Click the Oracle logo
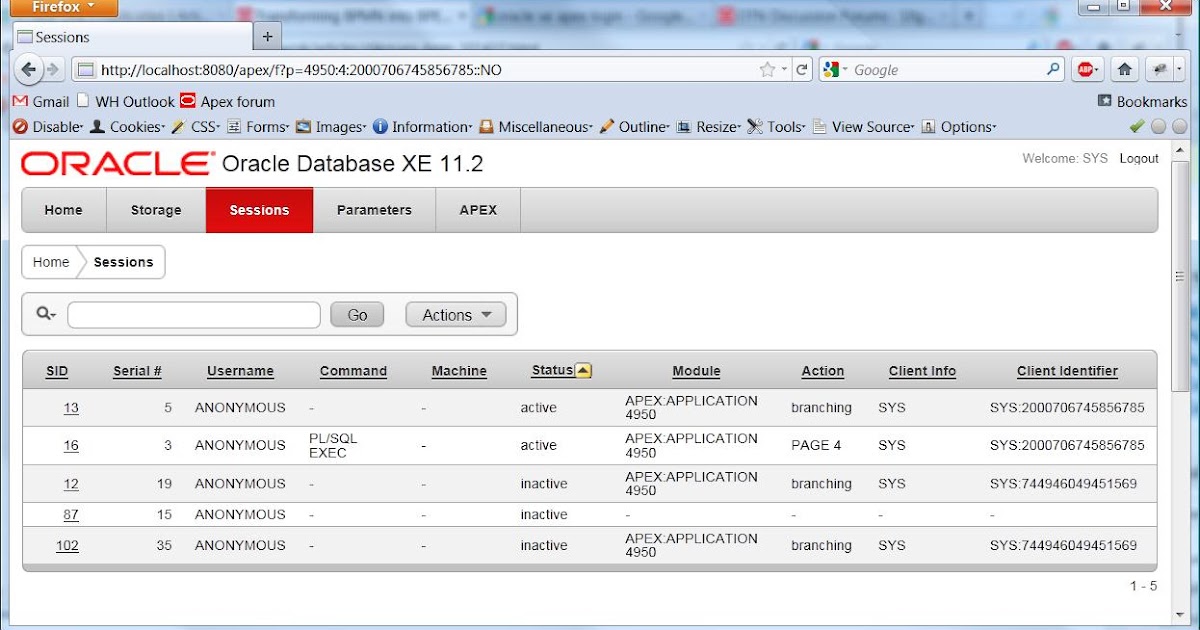The height and width of the screenshot is (630, 1200). (118, 164)
